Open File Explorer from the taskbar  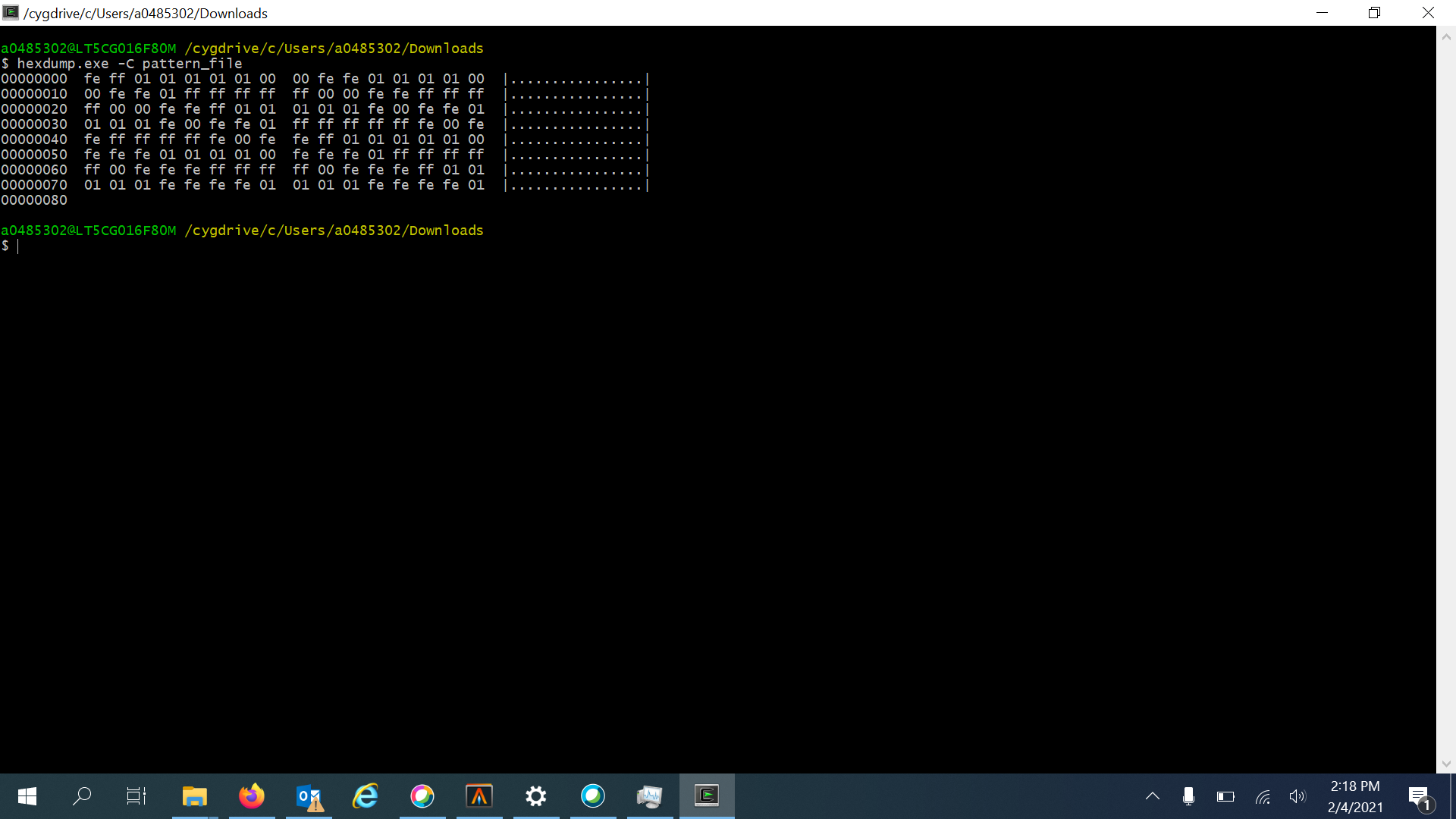coord(195,796)
